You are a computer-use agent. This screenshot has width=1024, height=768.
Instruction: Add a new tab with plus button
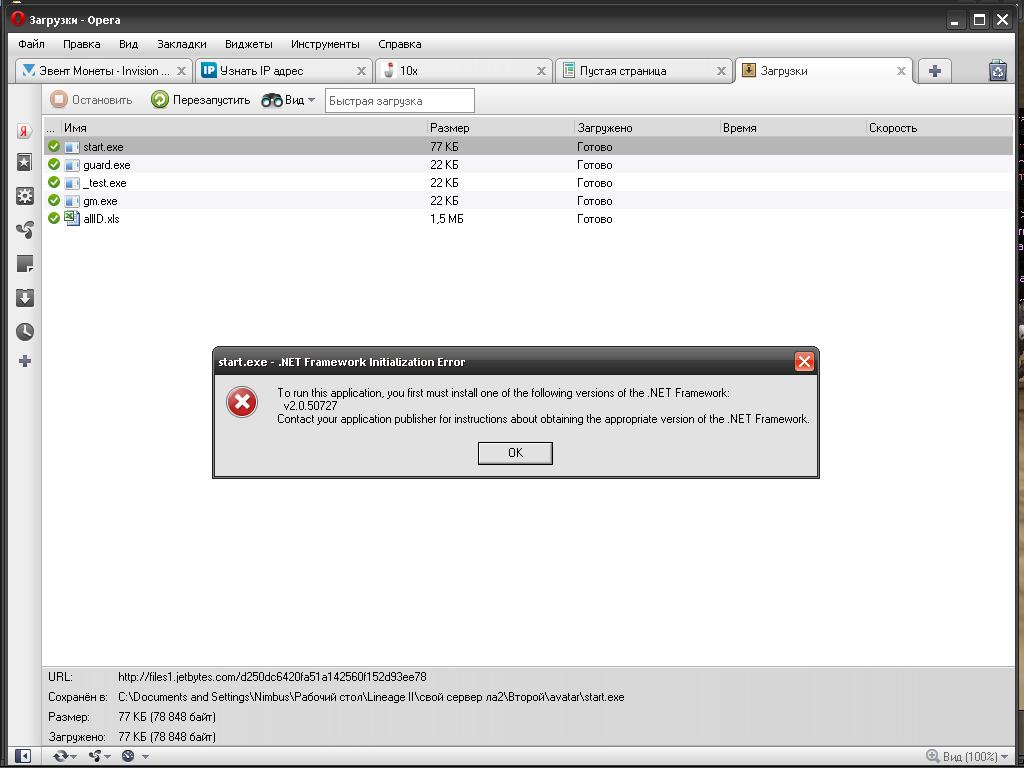(935, 71)
